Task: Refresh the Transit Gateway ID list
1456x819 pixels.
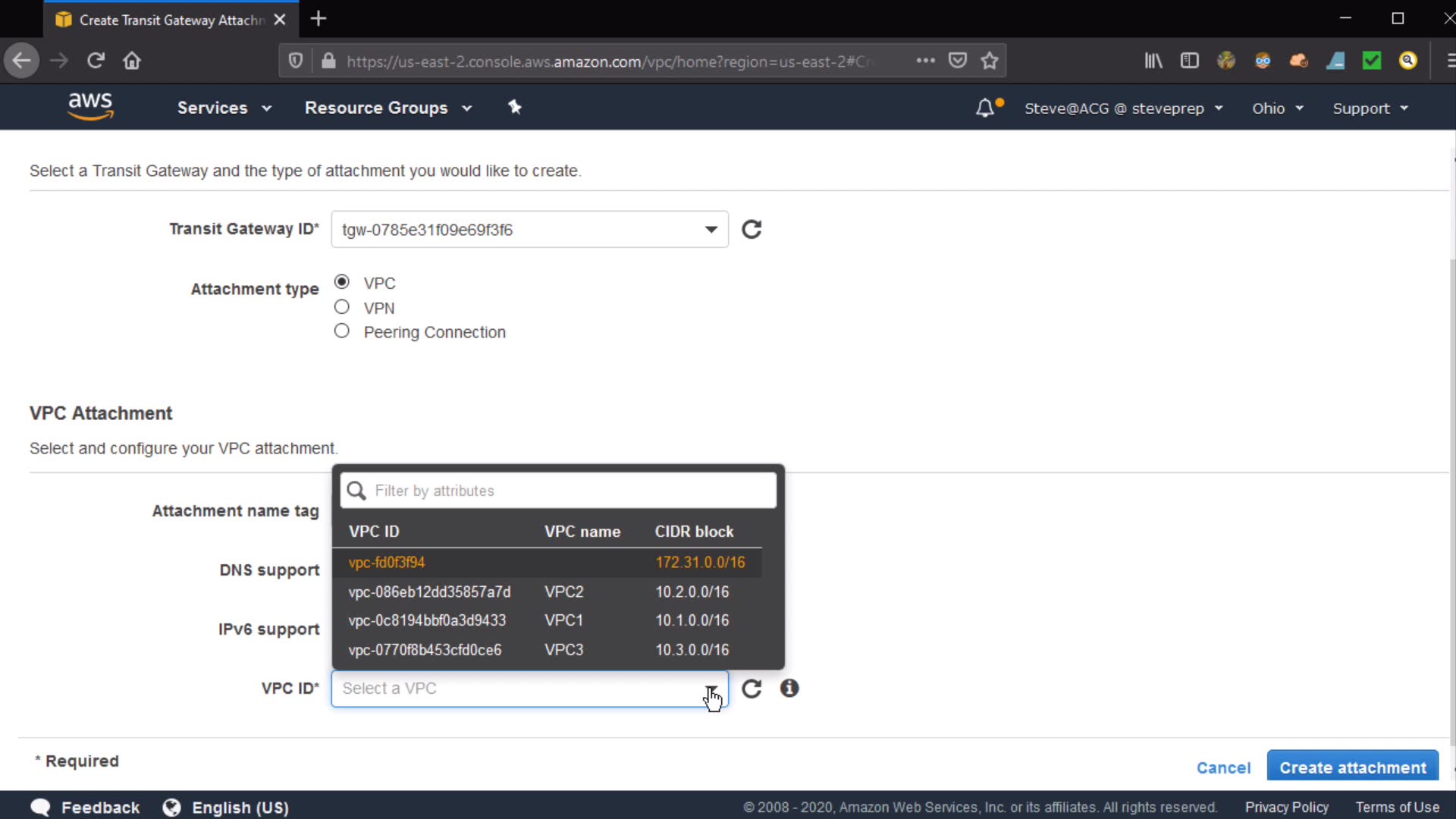Action: (751, 229)
